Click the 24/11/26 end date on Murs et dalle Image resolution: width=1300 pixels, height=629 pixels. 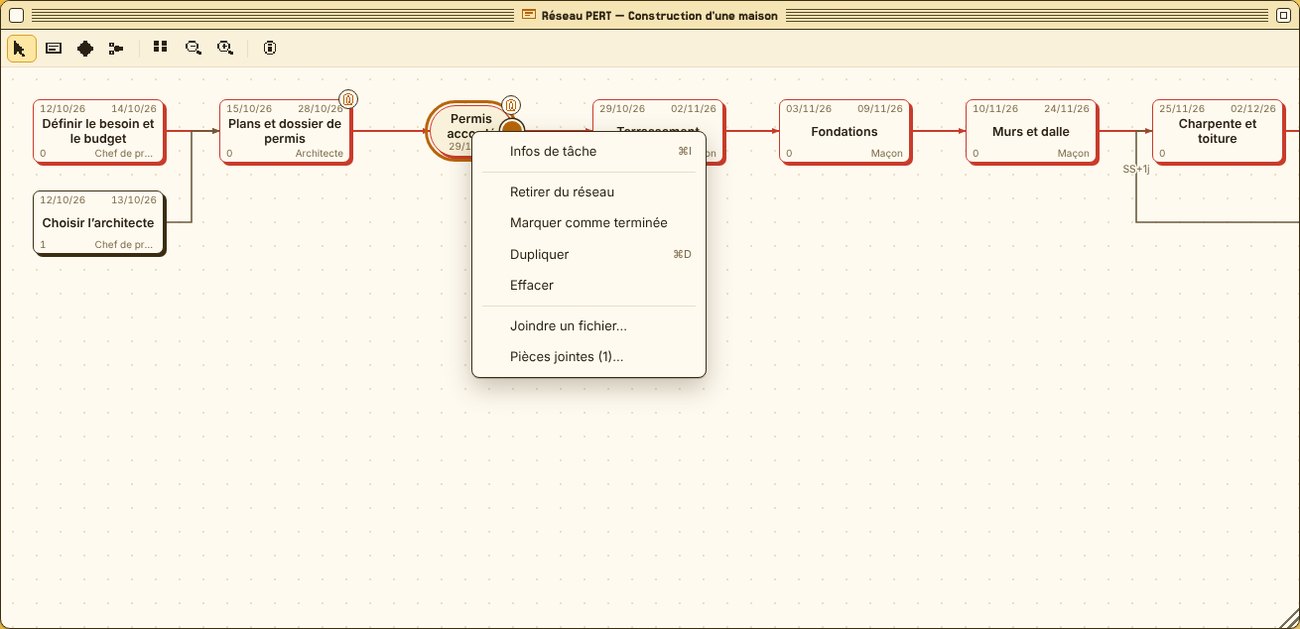pos(1067,109)
